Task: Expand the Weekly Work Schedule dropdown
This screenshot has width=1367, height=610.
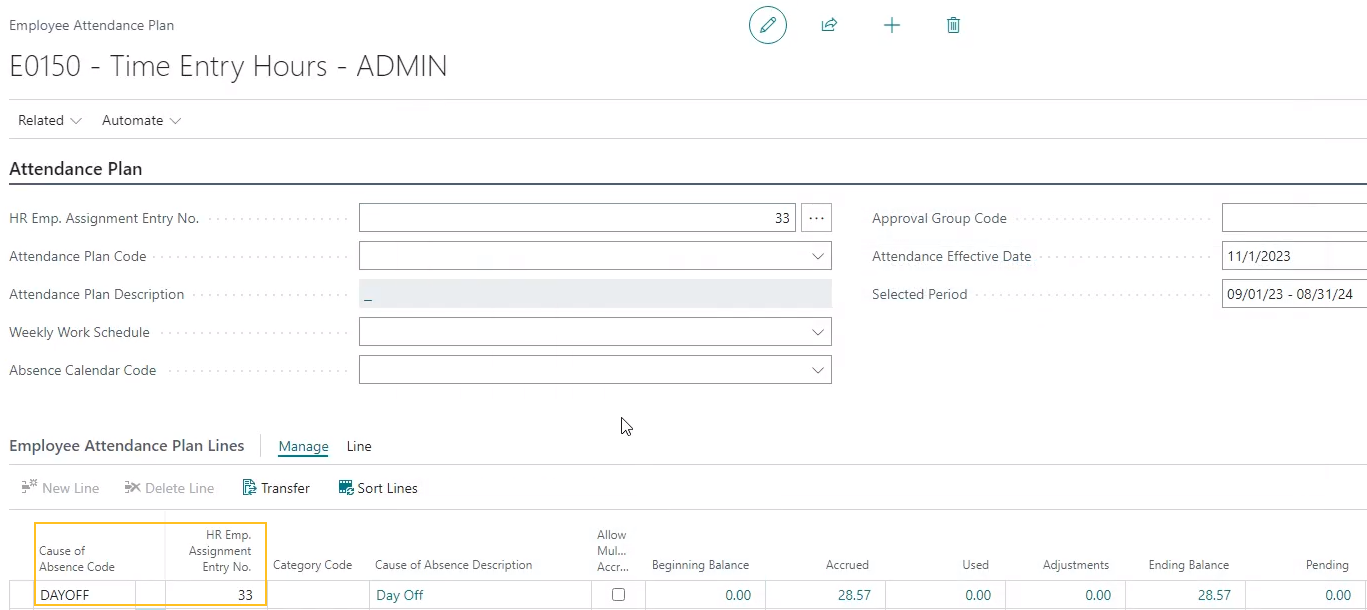Action: tap(818, 331)
